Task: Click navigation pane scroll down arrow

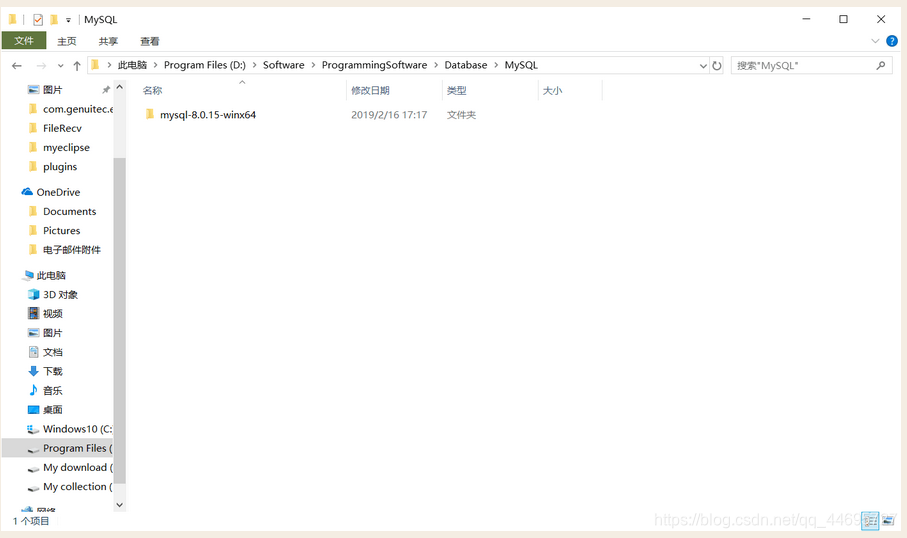Action: point(120,504)
